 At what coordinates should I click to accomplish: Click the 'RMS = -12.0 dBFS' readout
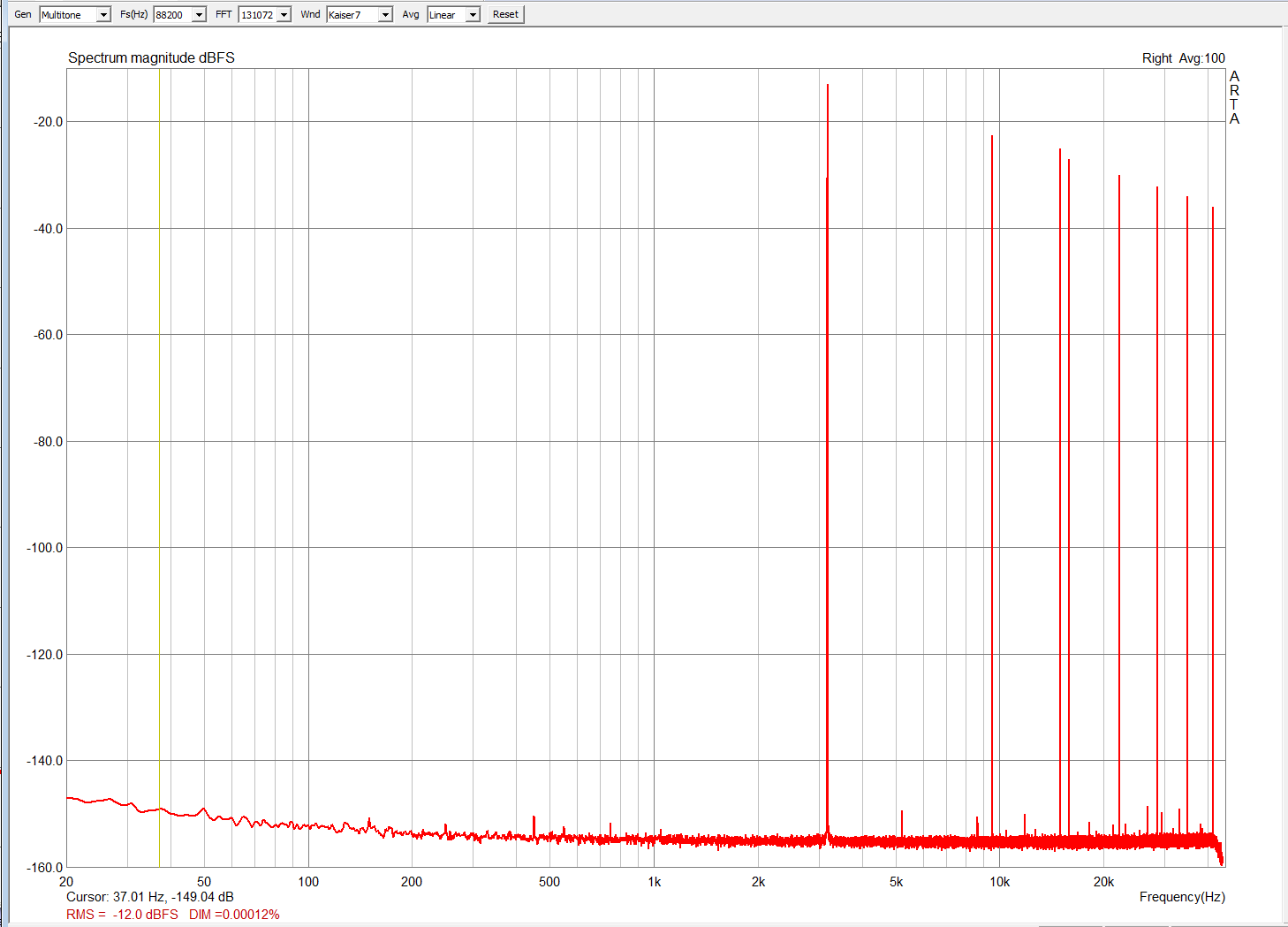(122, 914)
